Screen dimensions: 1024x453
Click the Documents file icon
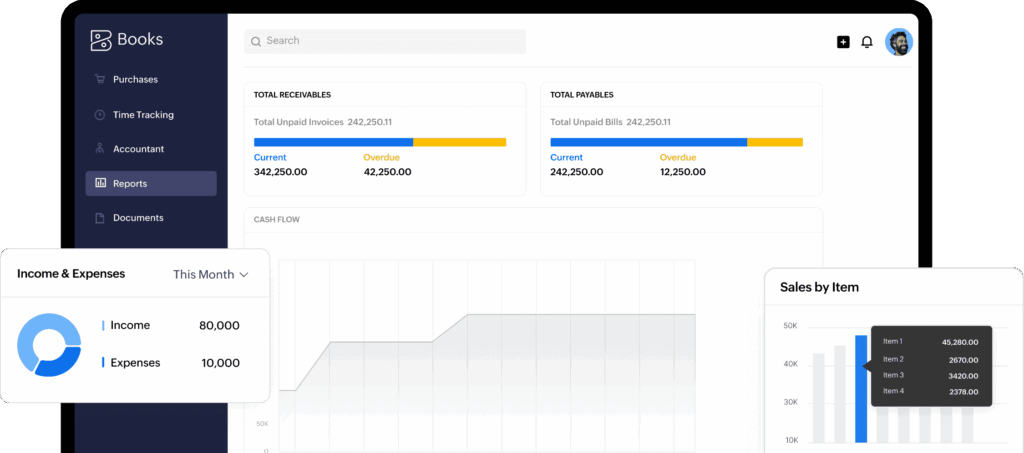click(x=100, y=218)
